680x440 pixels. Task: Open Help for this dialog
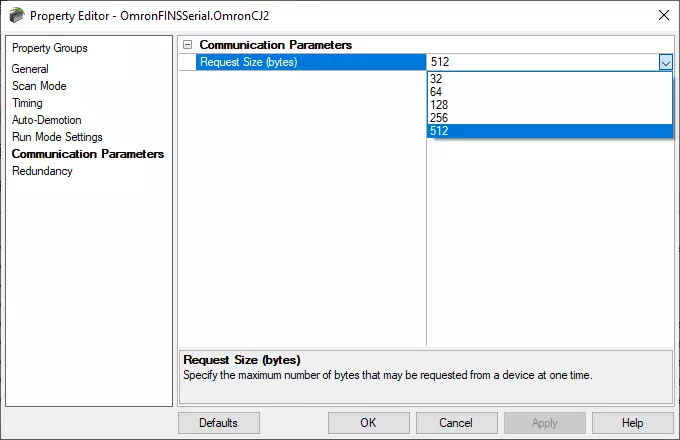633,423
